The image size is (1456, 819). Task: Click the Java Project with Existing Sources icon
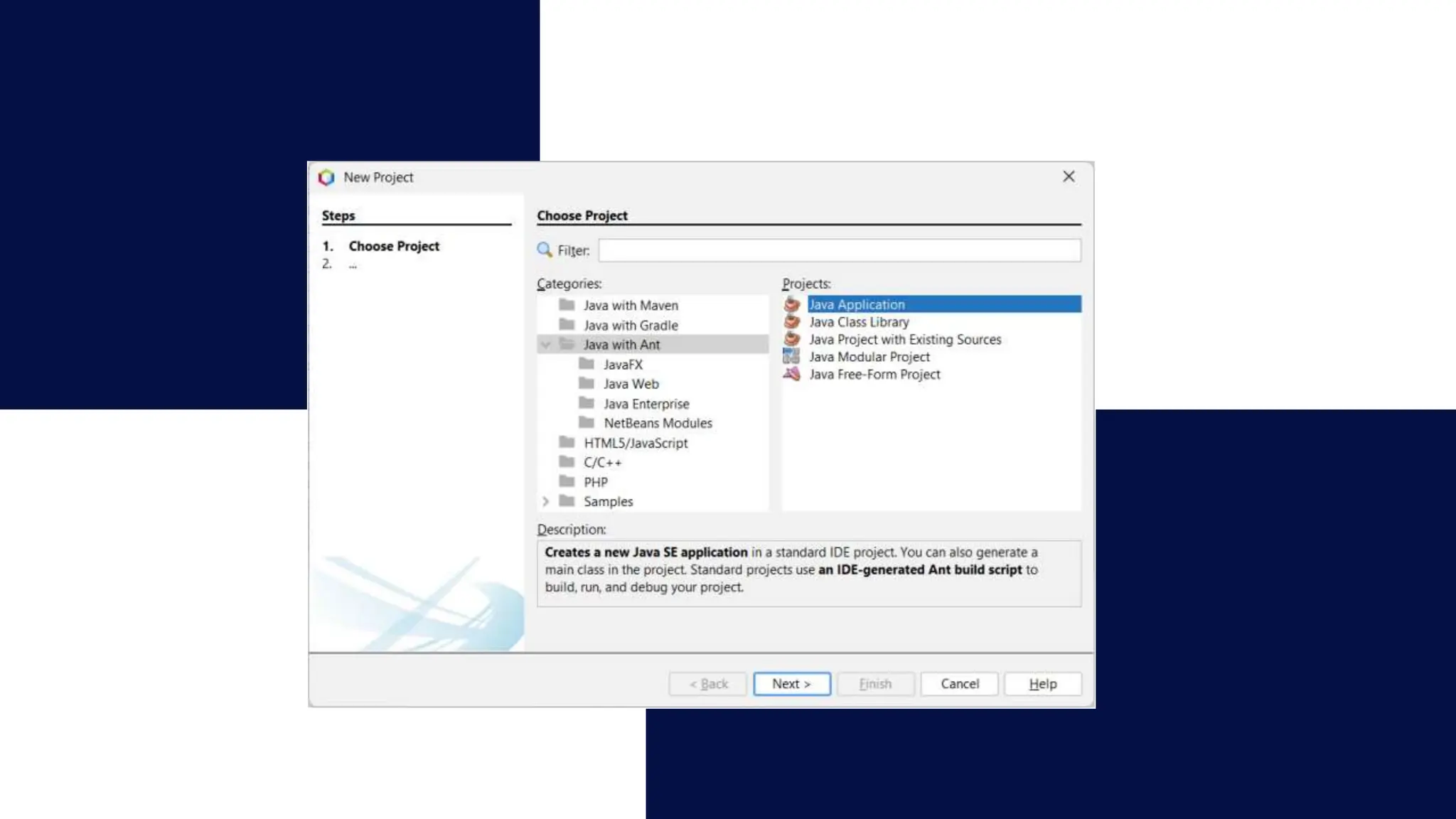pos(791,339)
